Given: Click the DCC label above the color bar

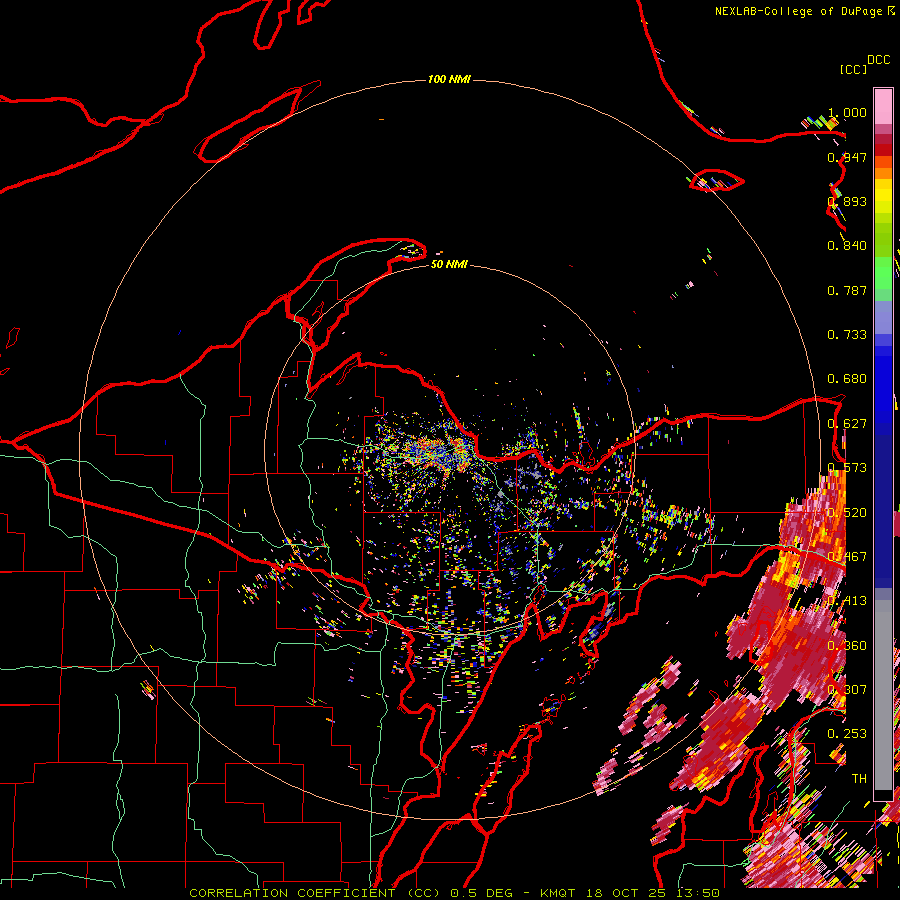Looking at the screenshot, I should click(878, 60).
